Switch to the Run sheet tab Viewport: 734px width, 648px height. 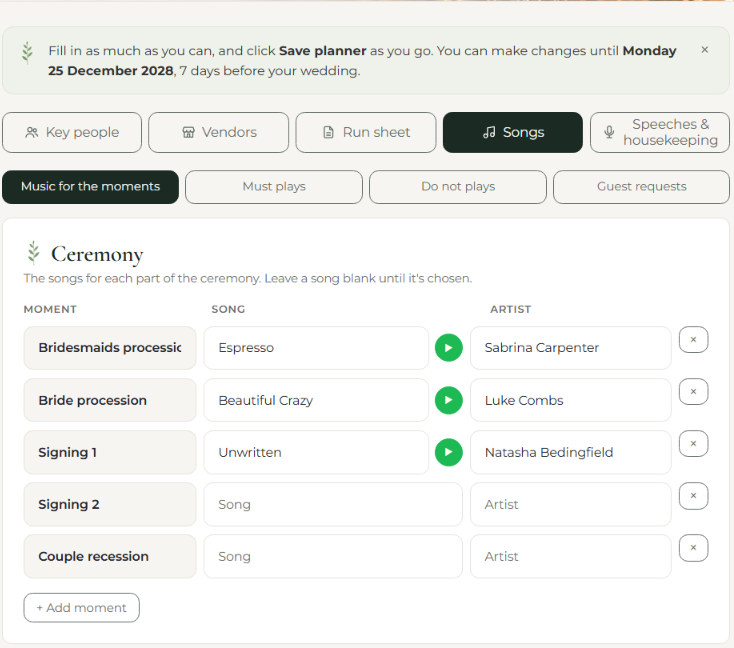(366, 133)
